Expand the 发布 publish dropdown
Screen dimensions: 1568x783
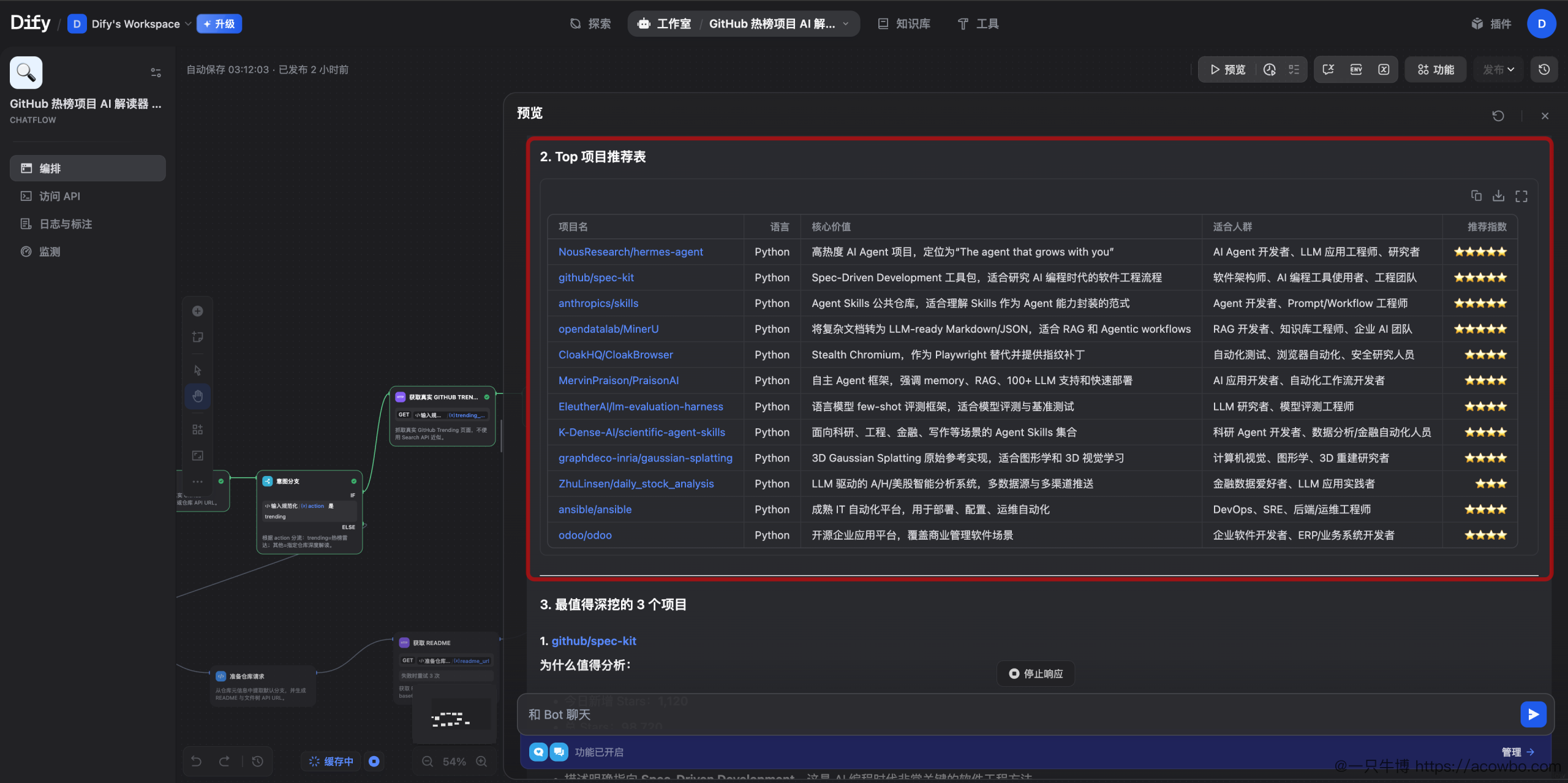[x=1498, y=69]
